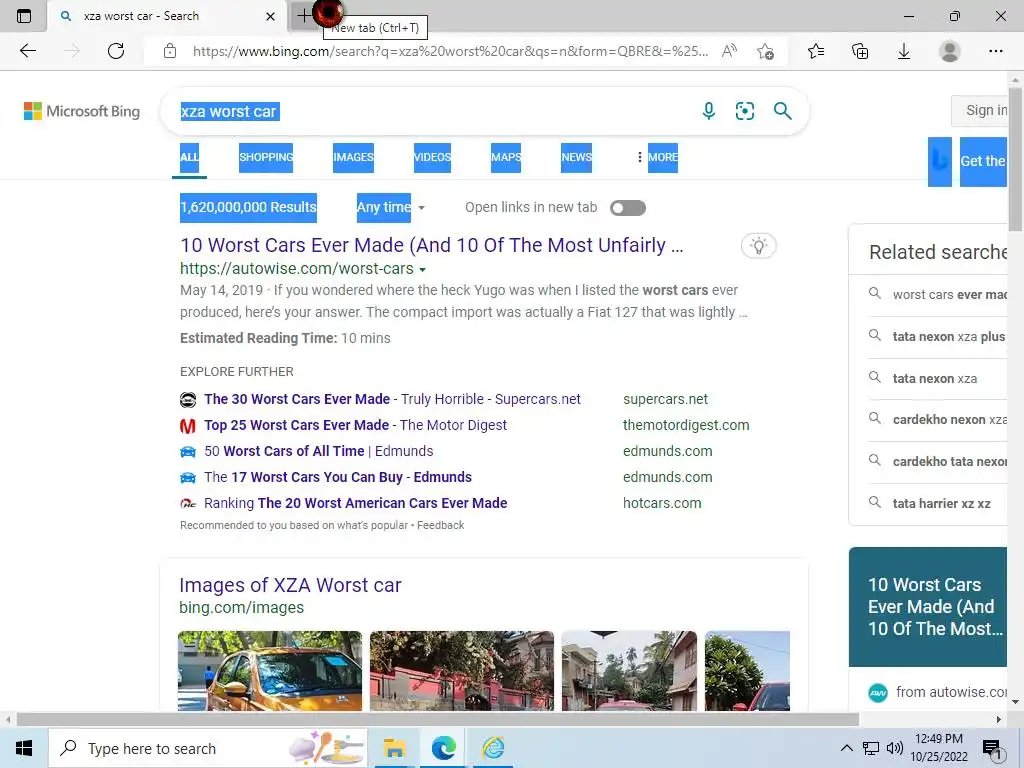Open 10 Worst Cars Ever Made result
This screenshot has height=768, width=1024.
pos(432,246)
